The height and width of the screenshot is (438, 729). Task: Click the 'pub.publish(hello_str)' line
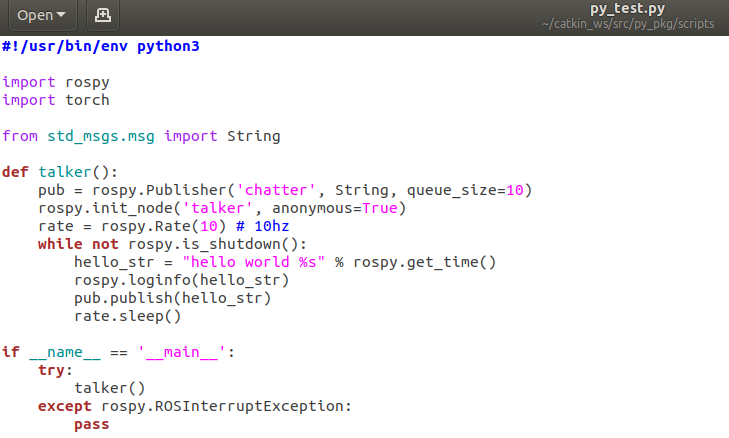(172, 298)
